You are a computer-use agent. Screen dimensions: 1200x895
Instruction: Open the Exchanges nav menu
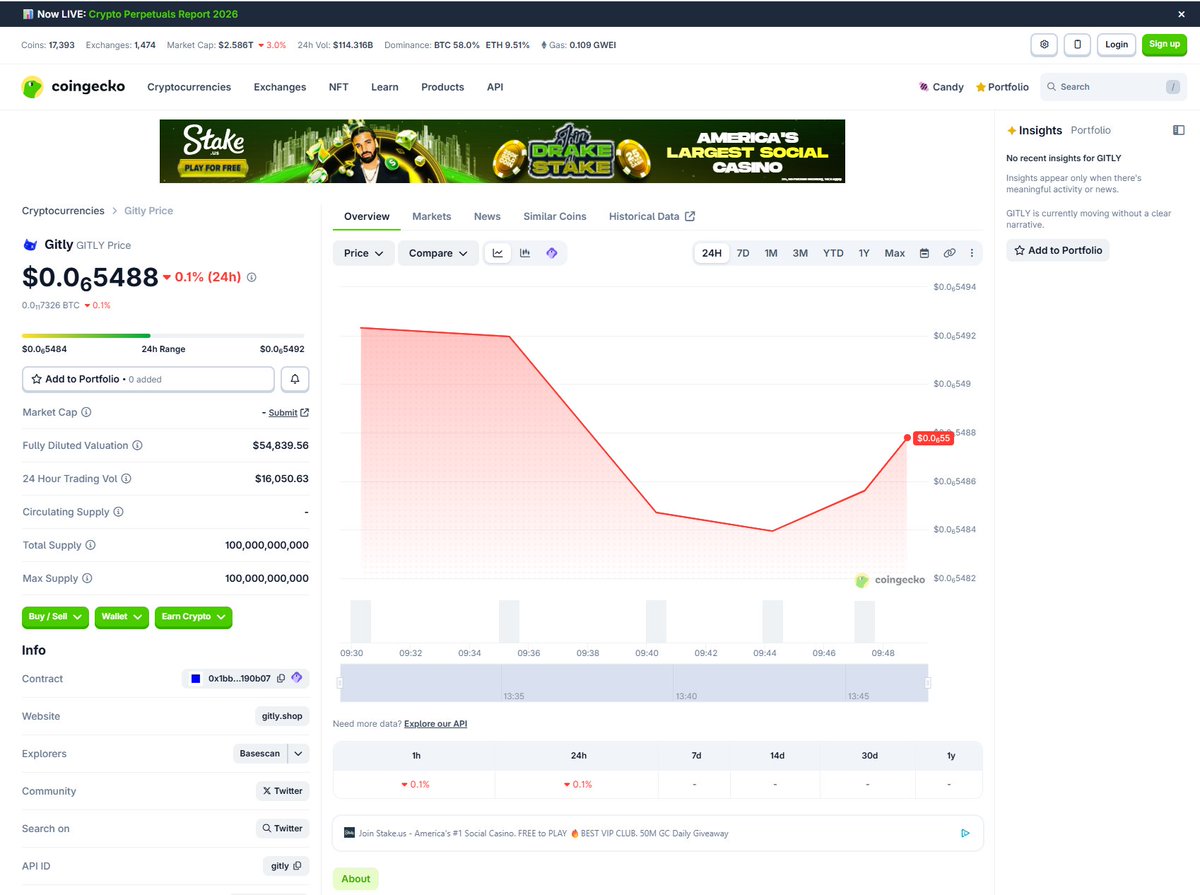point(280,87)
